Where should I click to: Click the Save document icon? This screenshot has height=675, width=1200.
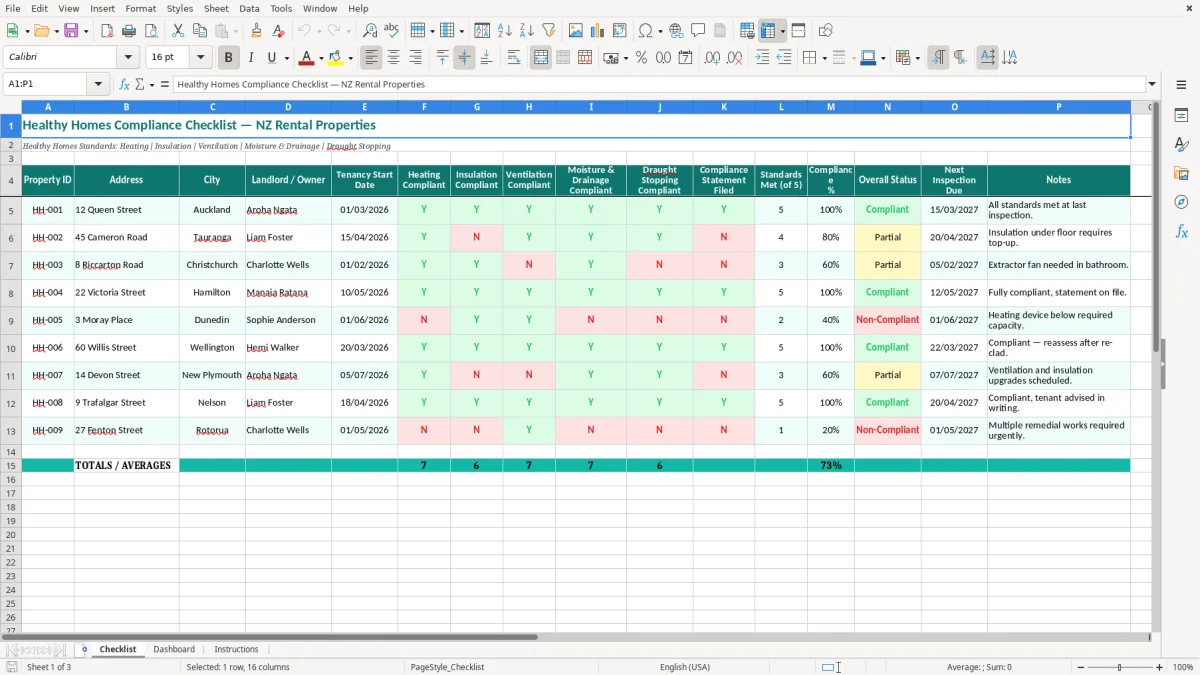(71, 31)
